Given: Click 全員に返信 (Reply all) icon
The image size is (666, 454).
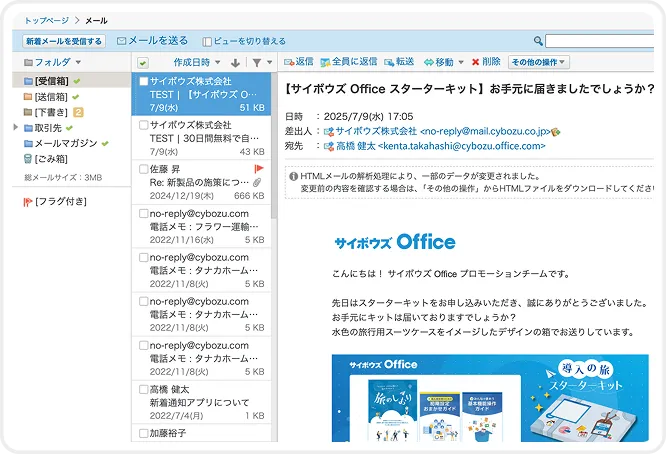Looking at the screenshot, I should (x=350, y=62).
